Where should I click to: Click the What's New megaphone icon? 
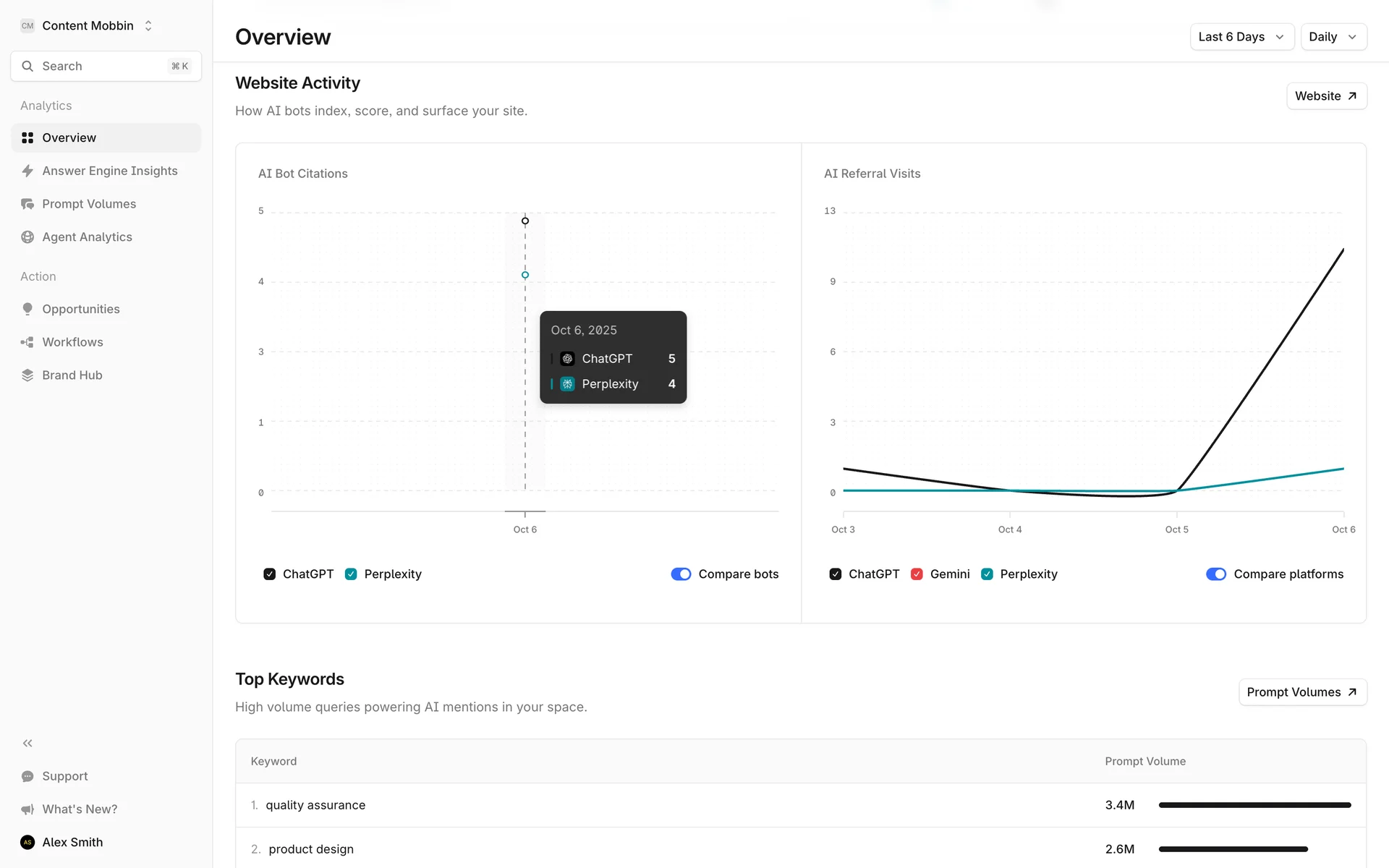coord(27,809)
